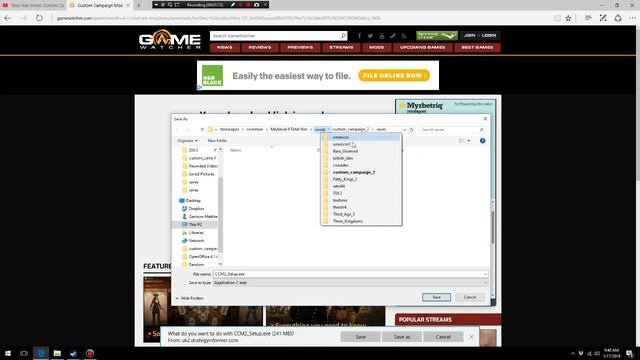Open the address bar history dropdown arrow
This screenshot has height=360, width=640.
pos(404,130)
